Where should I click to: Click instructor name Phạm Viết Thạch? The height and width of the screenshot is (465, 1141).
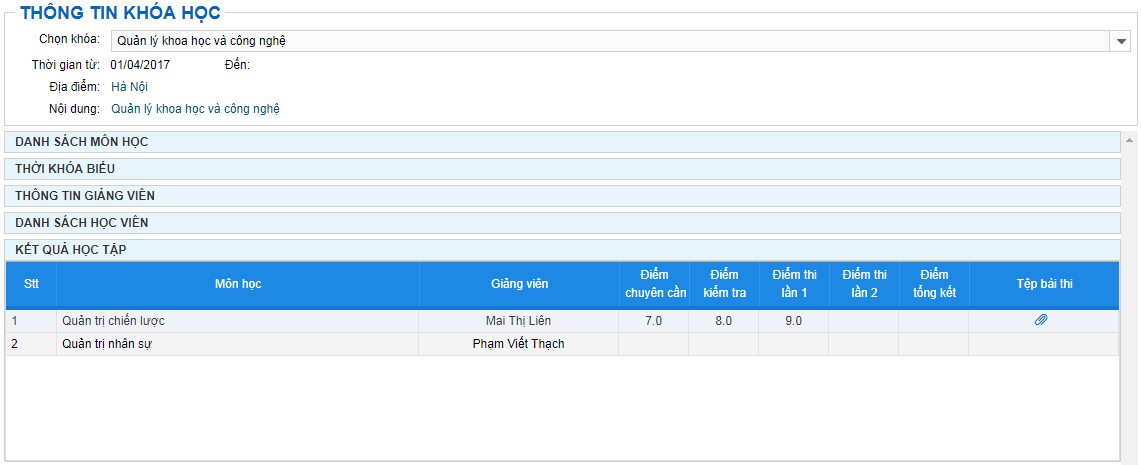pyautogui.click(x=518, y=344)
